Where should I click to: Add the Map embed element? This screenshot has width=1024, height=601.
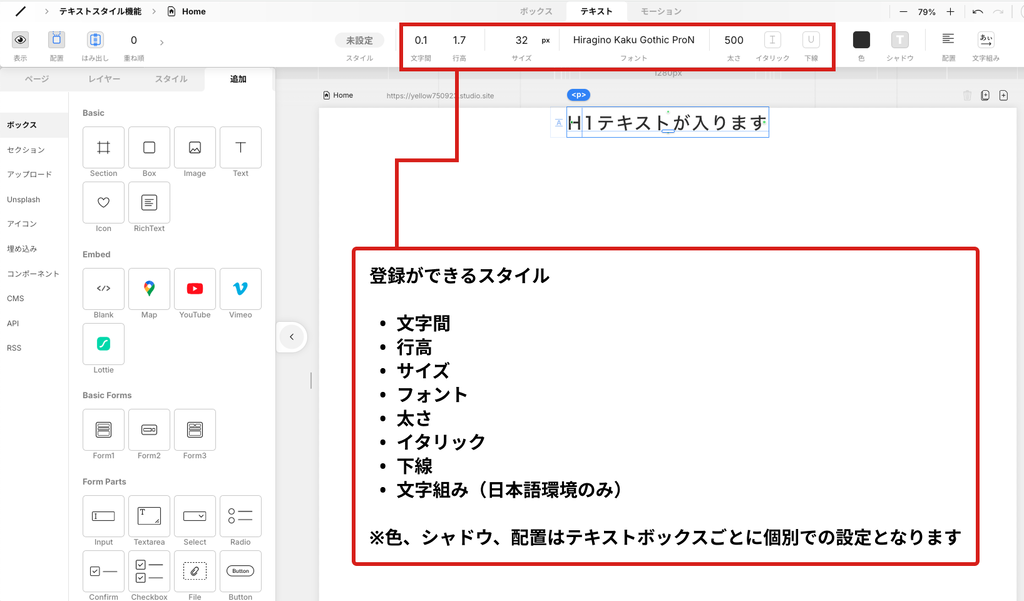point(149,289)
